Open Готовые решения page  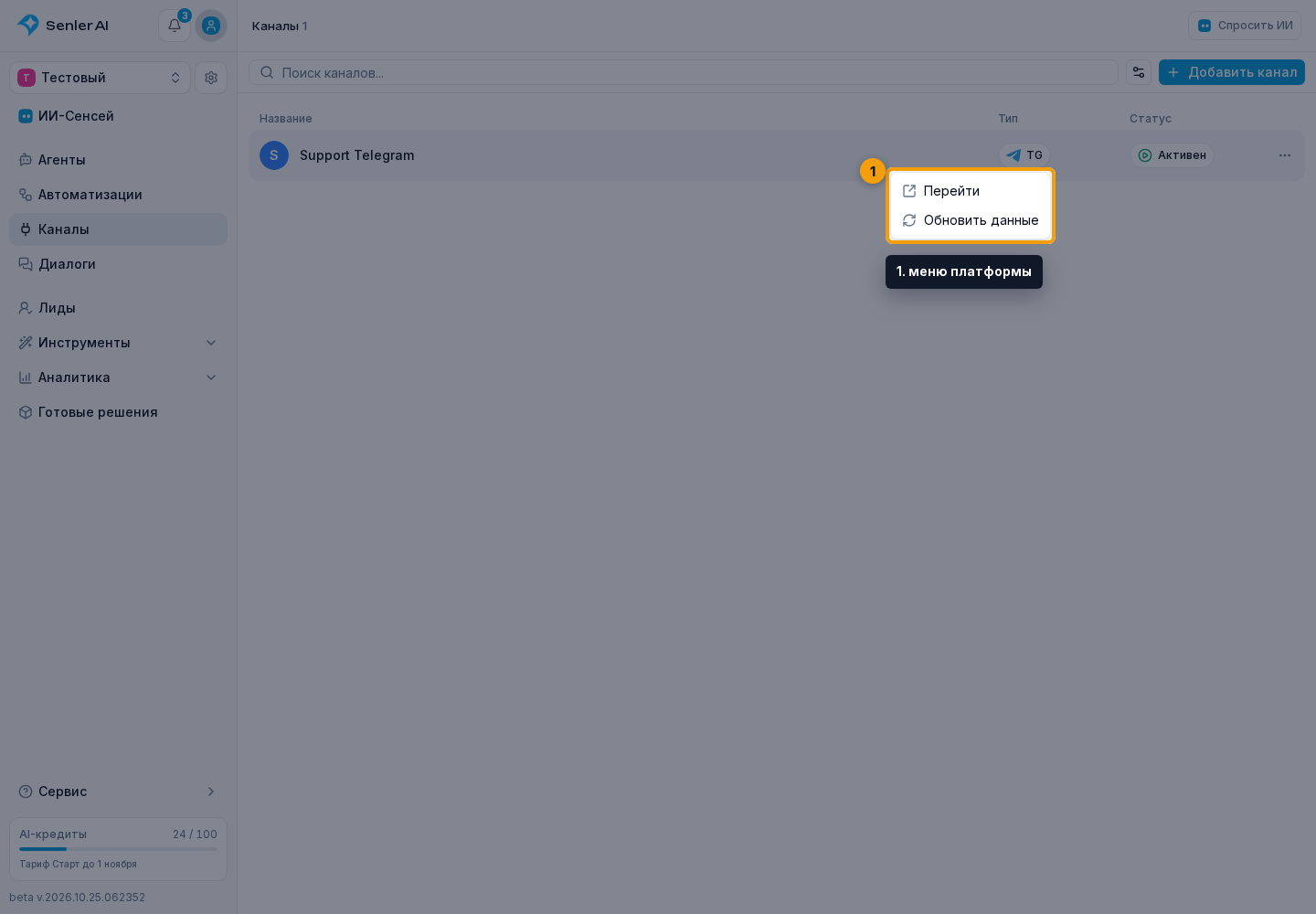pyautogui.click(x=118, y=412)
